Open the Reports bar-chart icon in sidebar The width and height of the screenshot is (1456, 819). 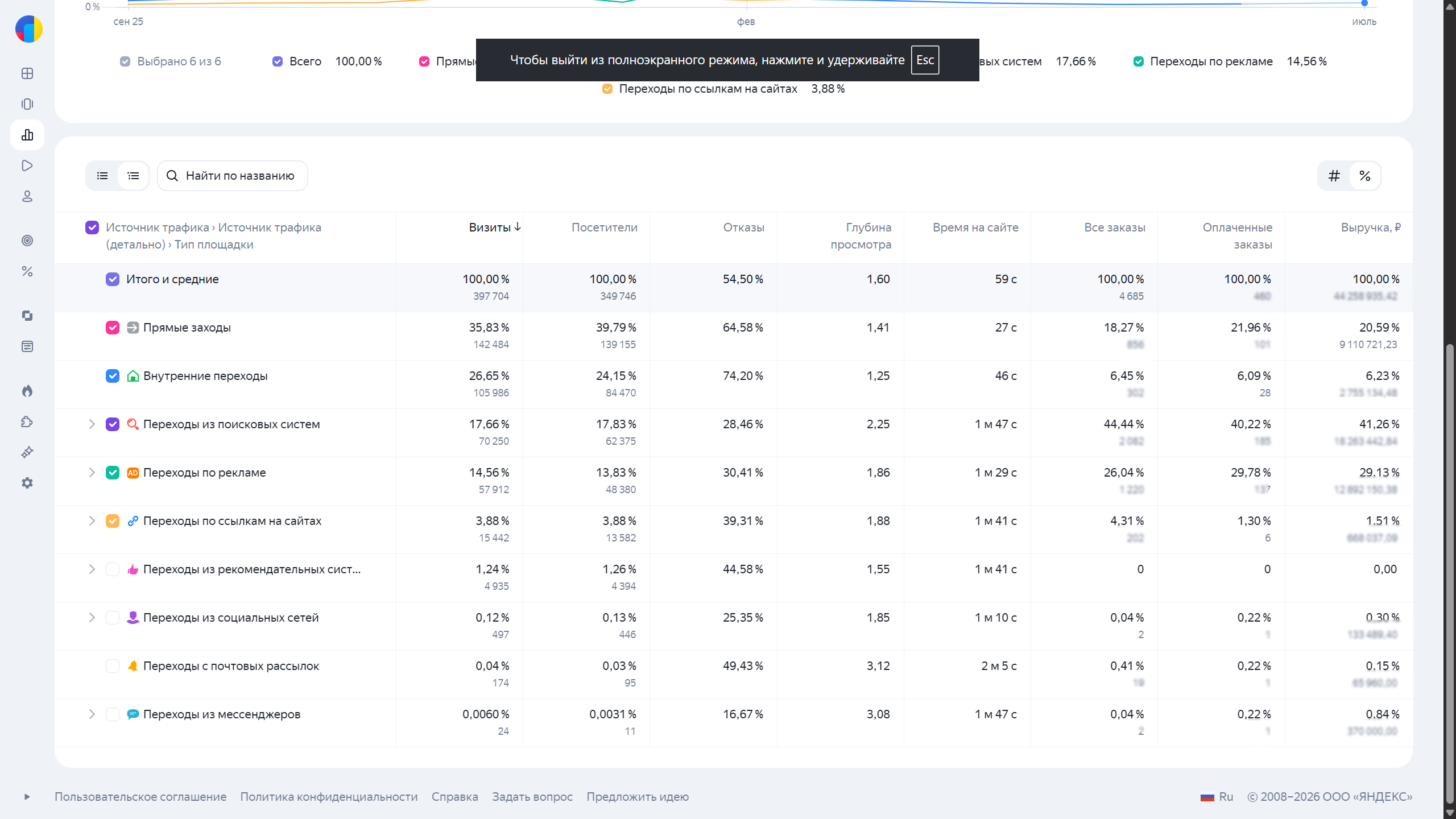27,135
